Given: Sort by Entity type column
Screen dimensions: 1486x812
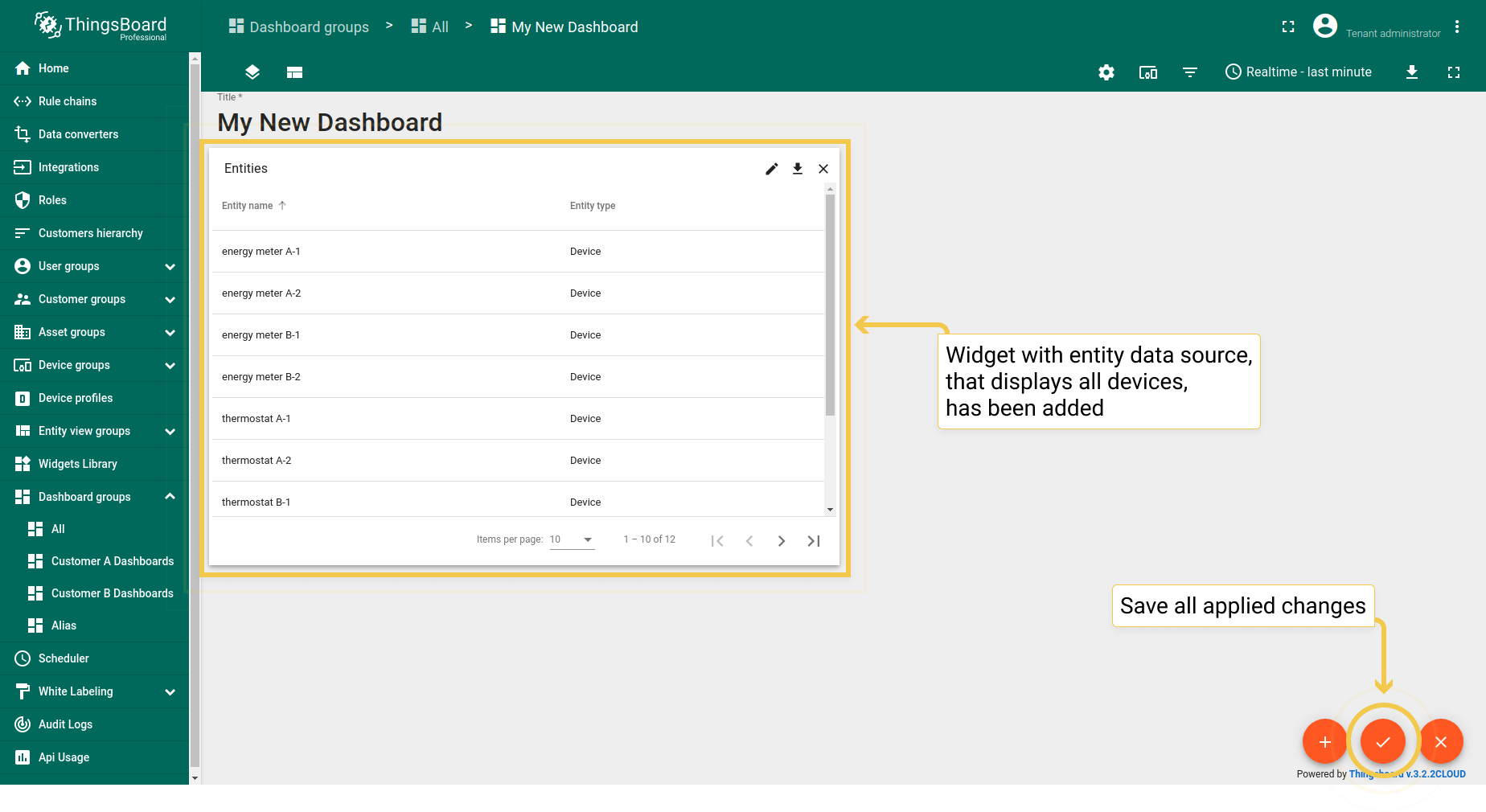Looking at the screenshot, I should pos(593,206).
